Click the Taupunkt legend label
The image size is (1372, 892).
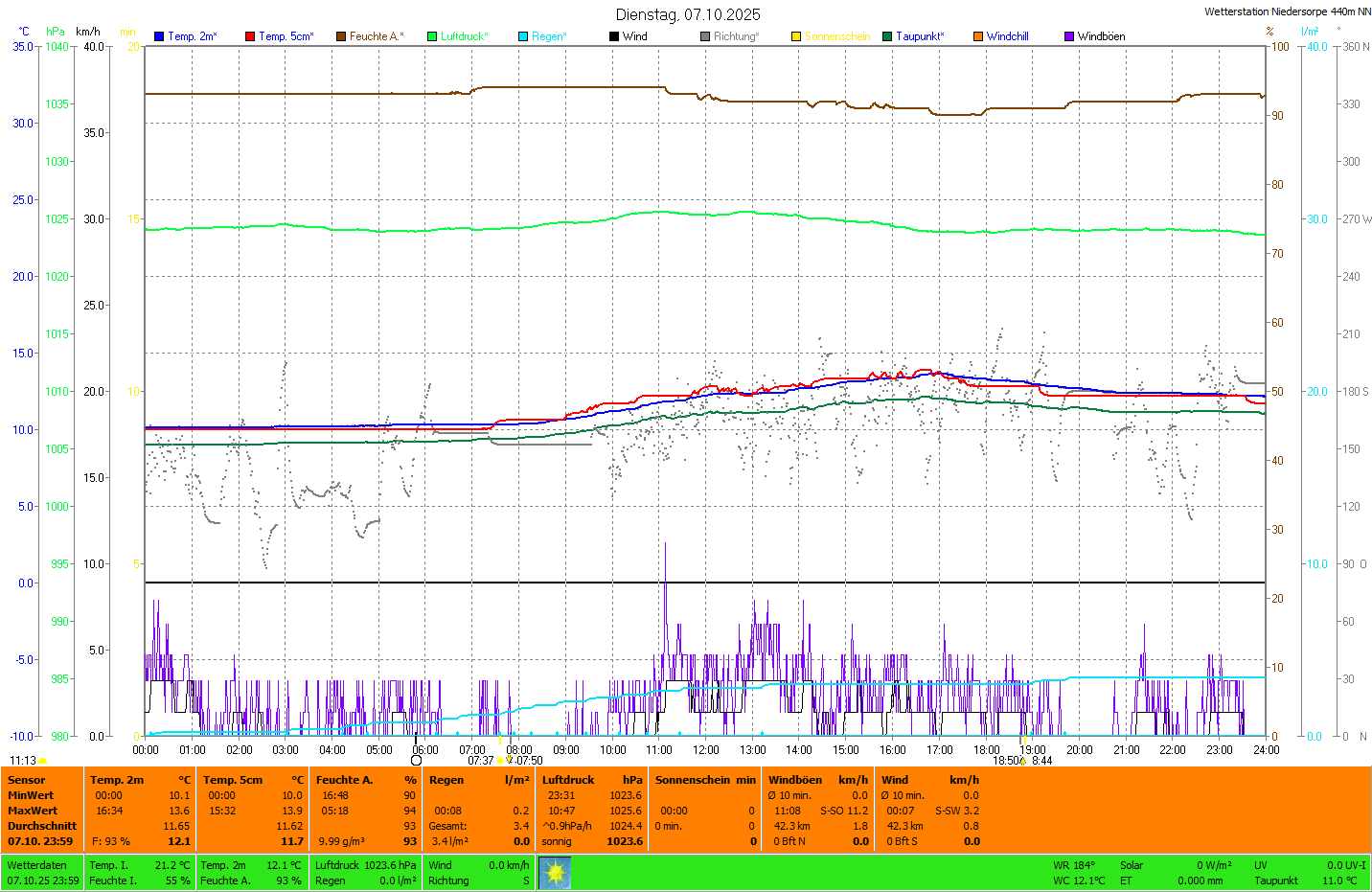(919, 36)
